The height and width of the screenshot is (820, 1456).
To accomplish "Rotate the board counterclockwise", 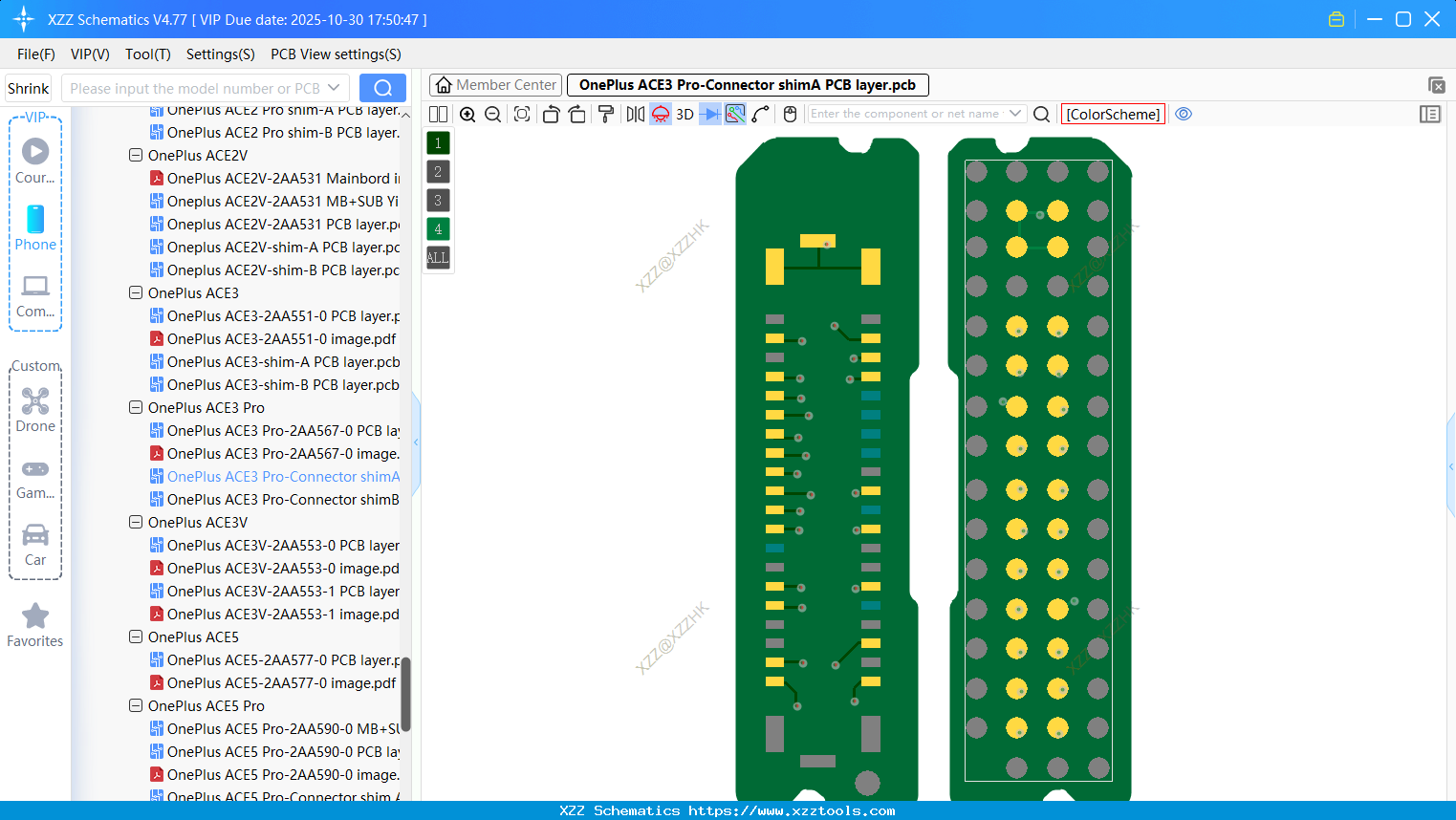I will [551, 115].
